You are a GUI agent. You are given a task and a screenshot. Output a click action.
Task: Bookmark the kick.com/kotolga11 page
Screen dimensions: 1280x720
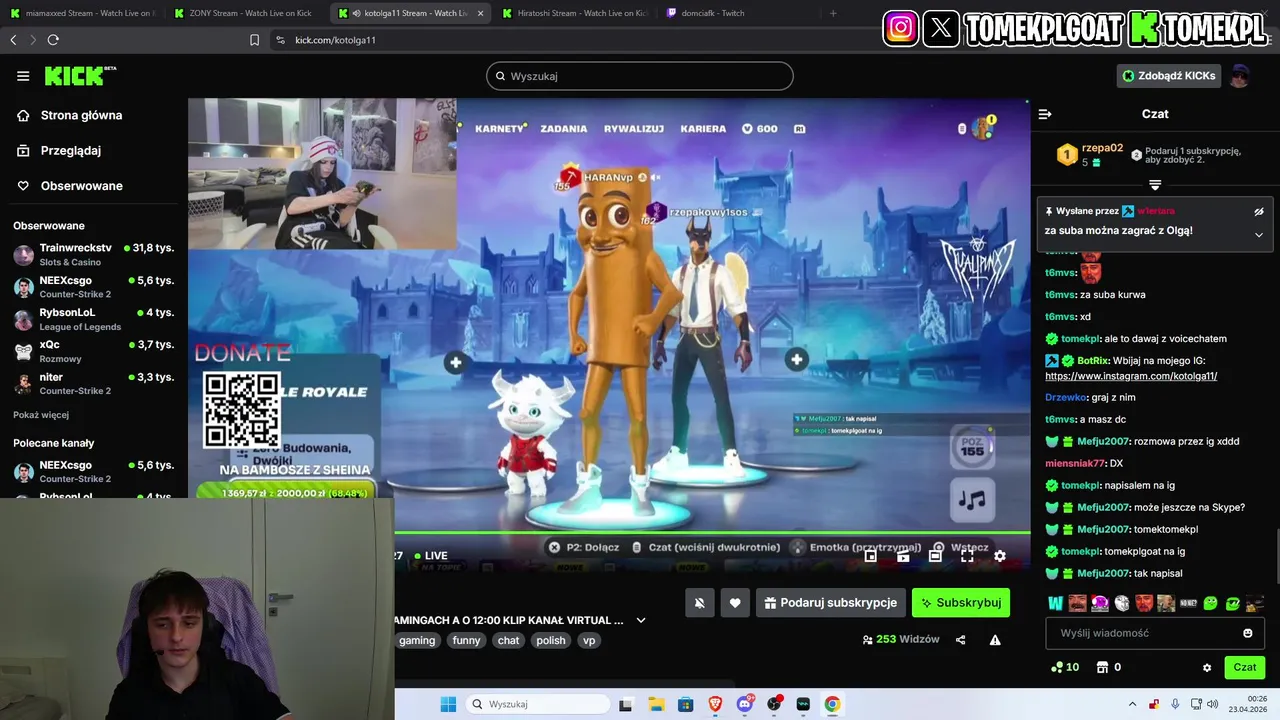click(254, 40)
